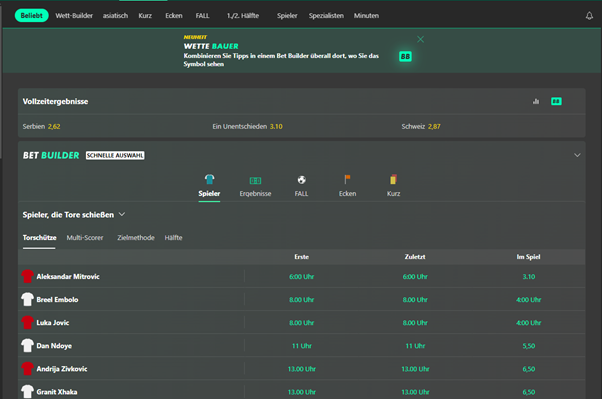
Task: Select the FALL football icon
Action: pos(301,180)
